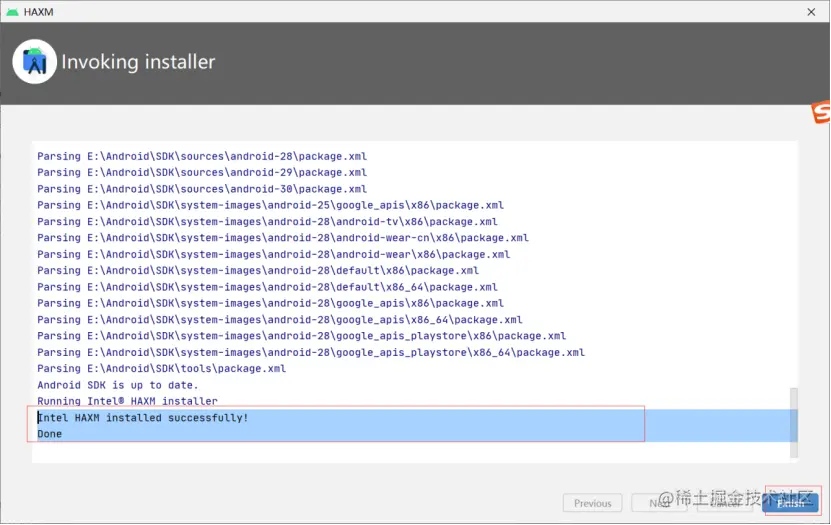This screenshot has width=831, height=525.
Task: Click the android-tv x86 parsing line
Action: pyautogui.click(x=267, y=221)
